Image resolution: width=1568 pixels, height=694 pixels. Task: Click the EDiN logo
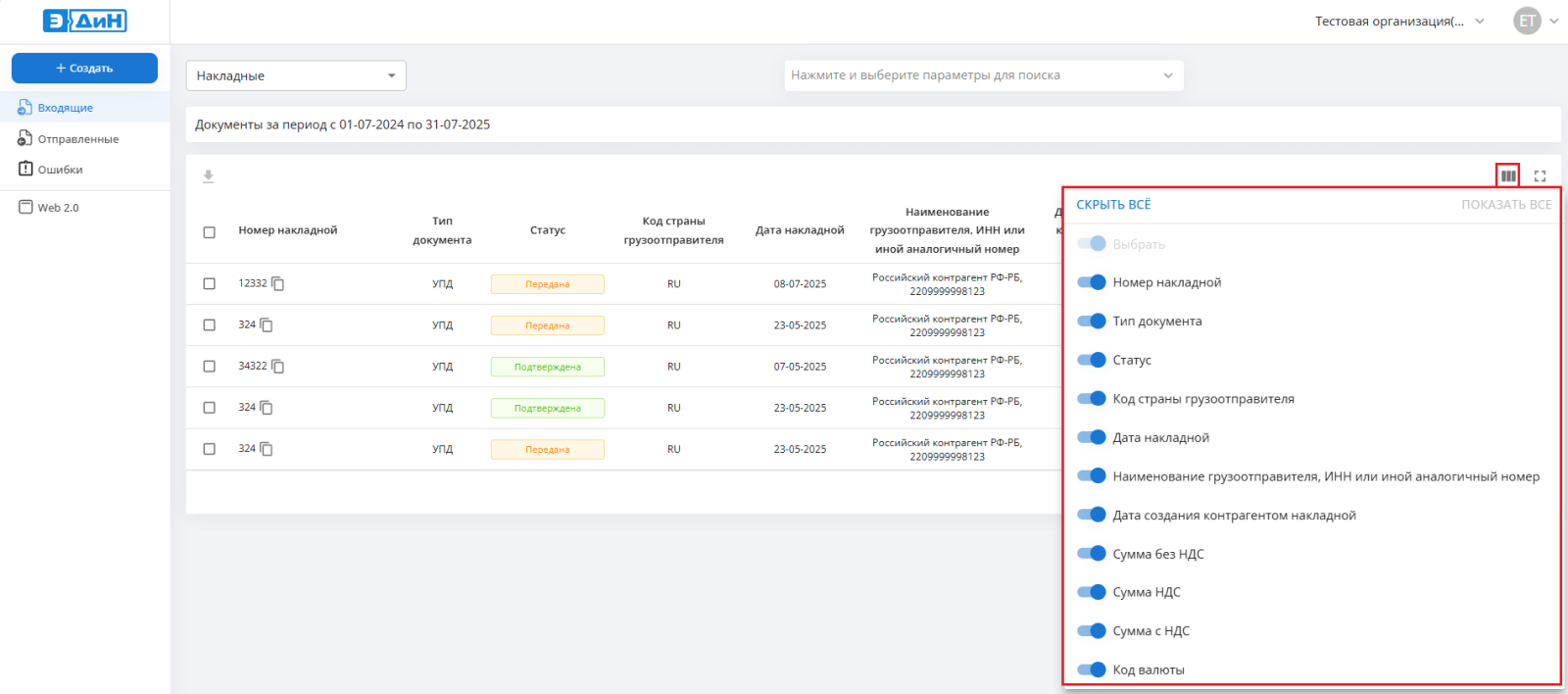(85, 21)
